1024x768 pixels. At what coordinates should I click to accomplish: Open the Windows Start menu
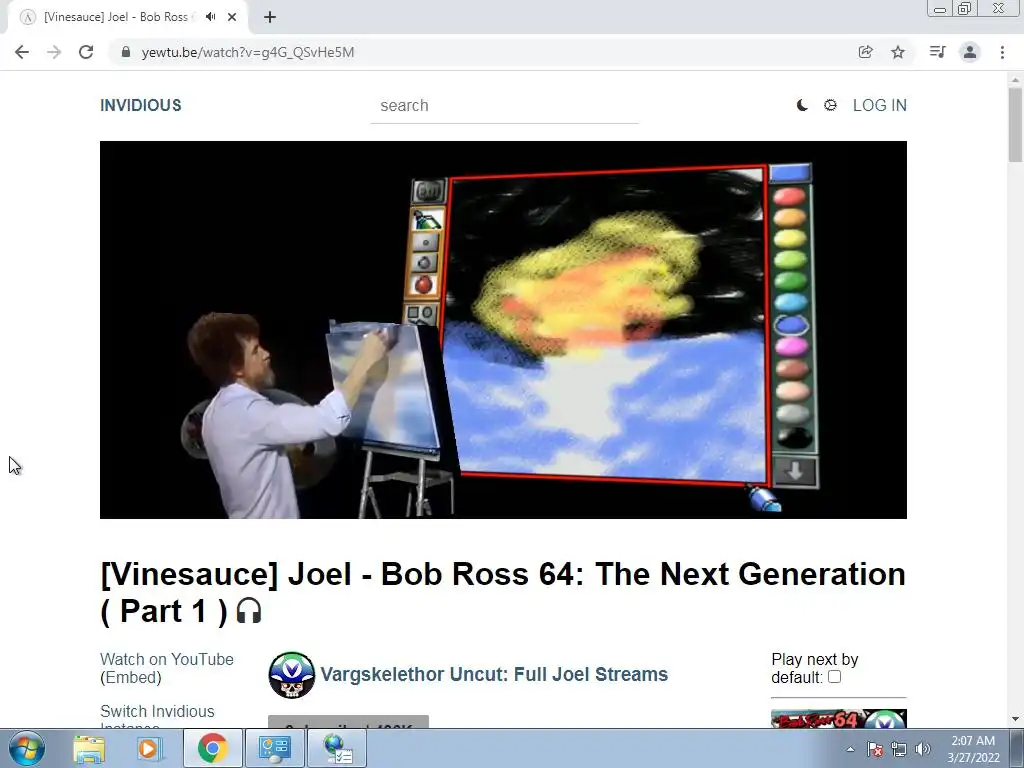pos(26,748)
